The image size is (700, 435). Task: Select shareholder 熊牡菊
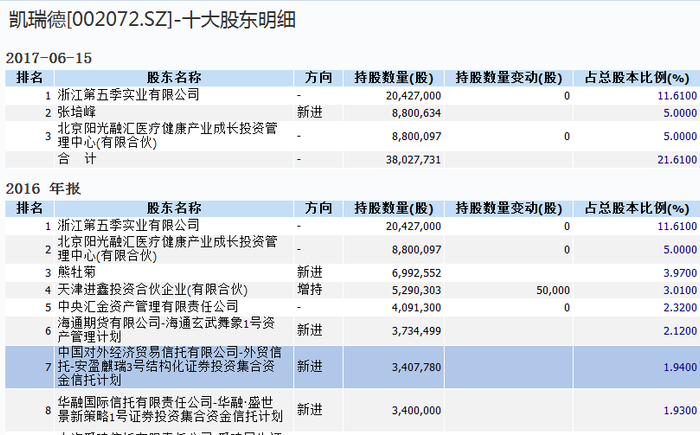pyautogui.click(x=76, y=272)
